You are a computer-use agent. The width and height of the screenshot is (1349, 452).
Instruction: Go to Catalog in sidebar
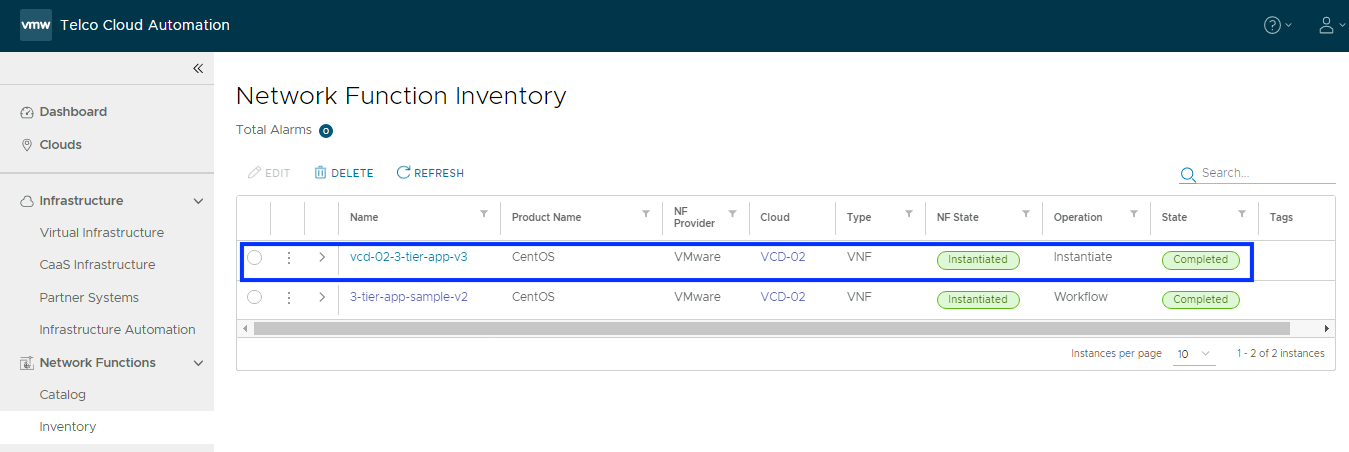[63, 395]
